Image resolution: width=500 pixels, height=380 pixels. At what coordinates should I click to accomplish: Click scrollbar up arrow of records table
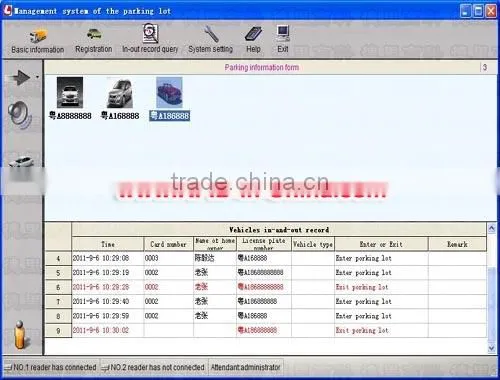coord(491,228)
